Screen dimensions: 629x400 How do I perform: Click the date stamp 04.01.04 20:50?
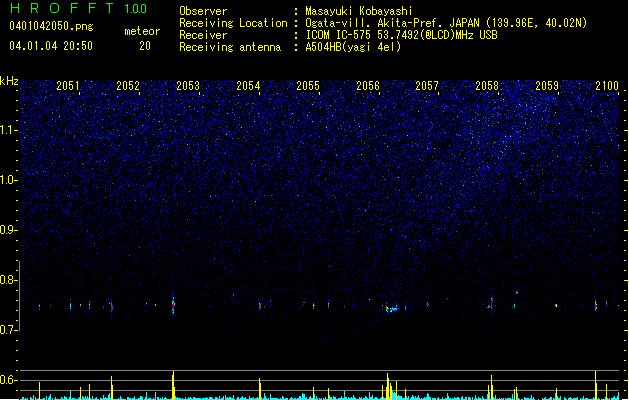(51, 46)
